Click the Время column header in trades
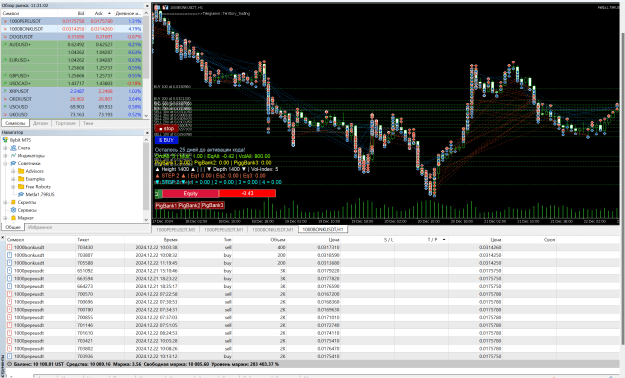Viewport: 625px width, 378px height. tap(152, 240)
